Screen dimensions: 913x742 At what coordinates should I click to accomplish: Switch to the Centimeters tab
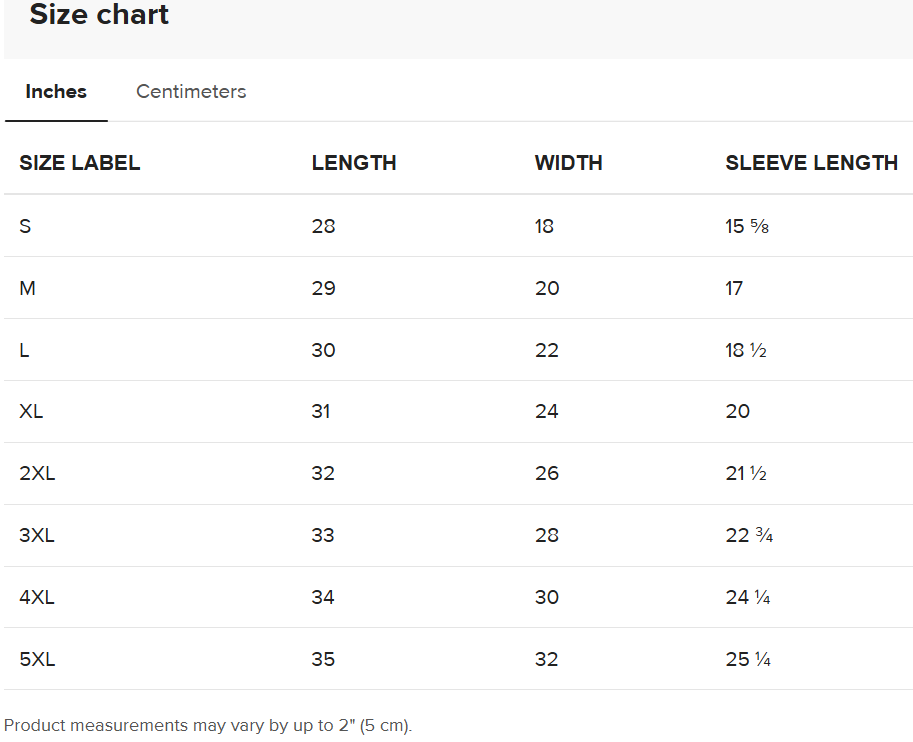(191, 92)
